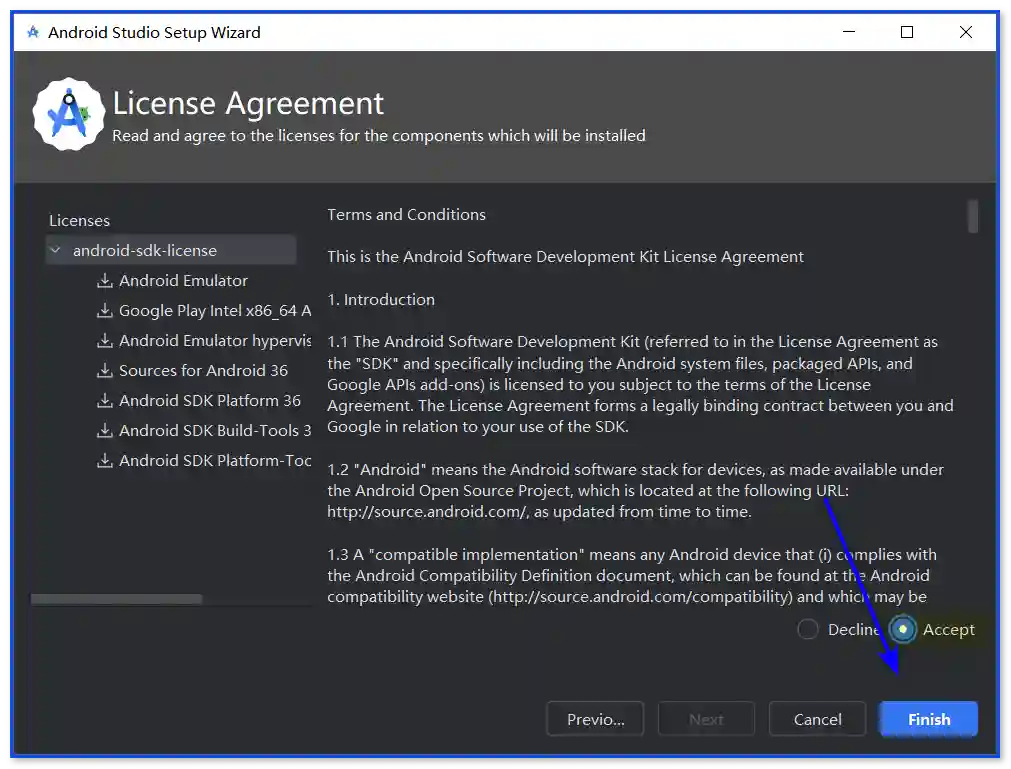The width and height of the screenshot is (1011, 769).
Task: Click the vertical scrollbar of license text
Action: tap(973, 216)
